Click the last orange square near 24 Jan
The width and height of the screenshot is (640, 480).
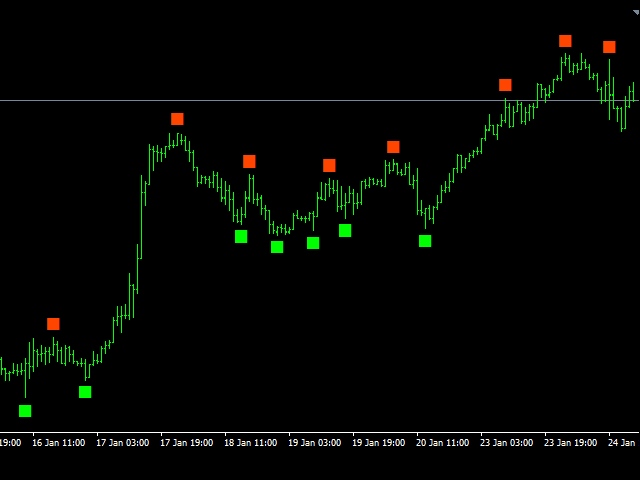(x=609, y=47)
